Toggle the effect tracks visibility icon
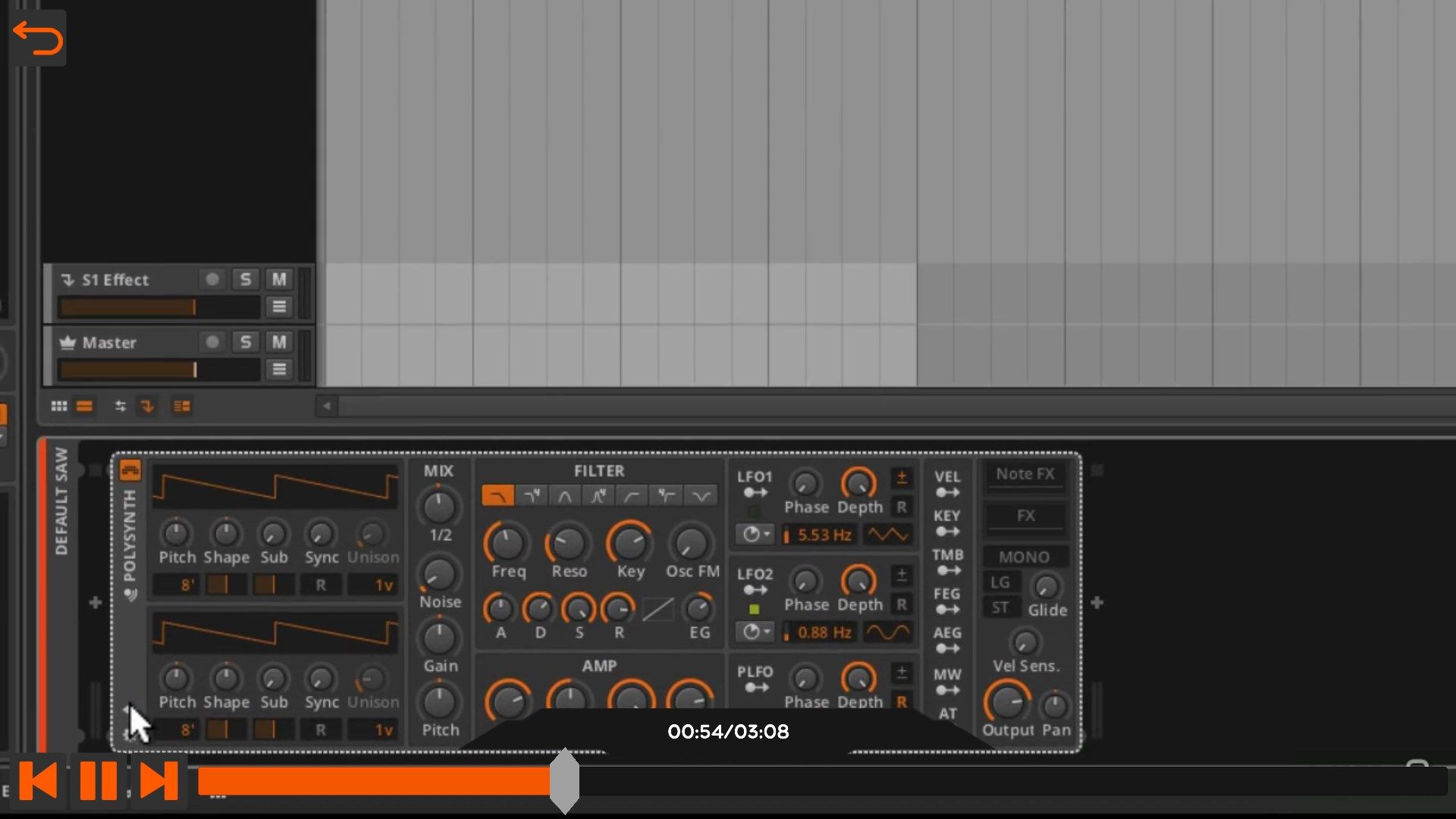This screenshot has height=819, width=1456. click(147, 406)
